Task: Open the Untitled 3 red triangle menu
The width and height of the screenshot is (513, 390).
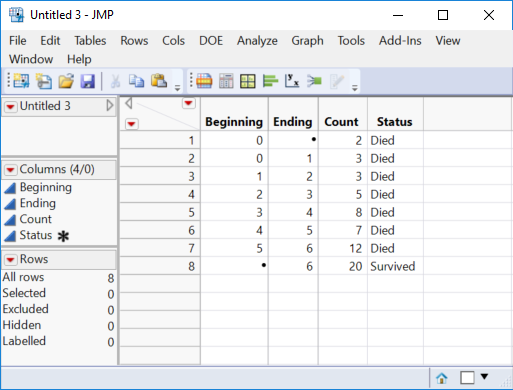Action: click(10, 107)
